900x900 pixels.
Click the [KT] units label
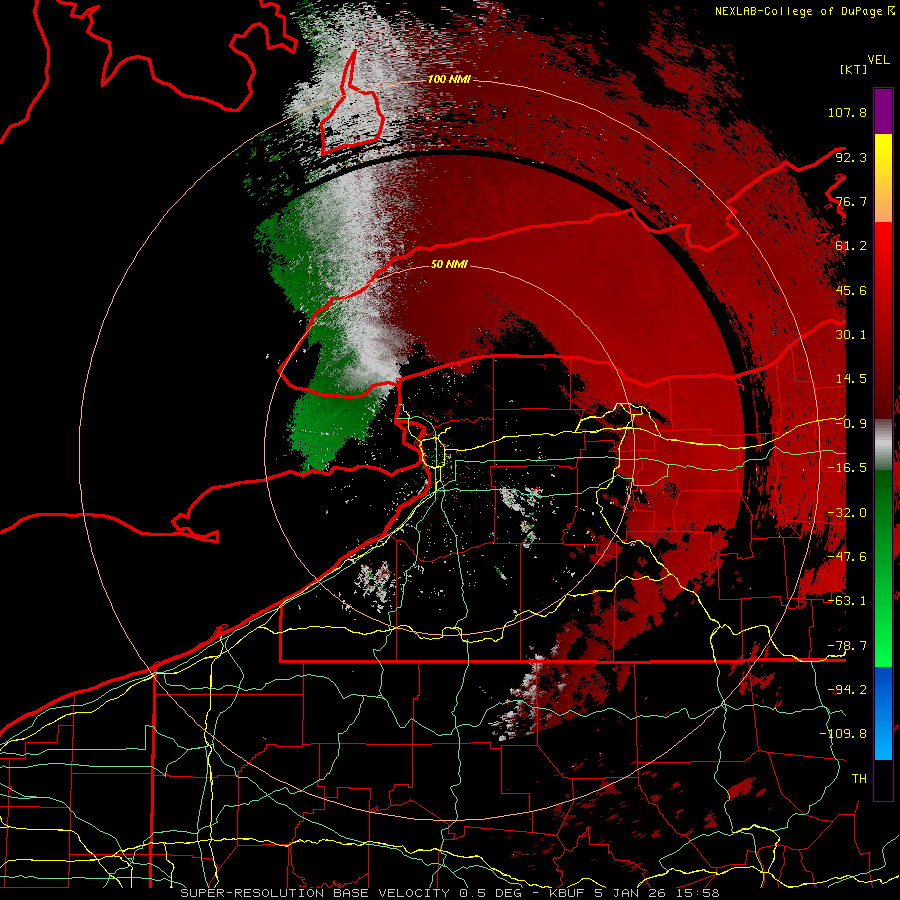click(854, 69)
